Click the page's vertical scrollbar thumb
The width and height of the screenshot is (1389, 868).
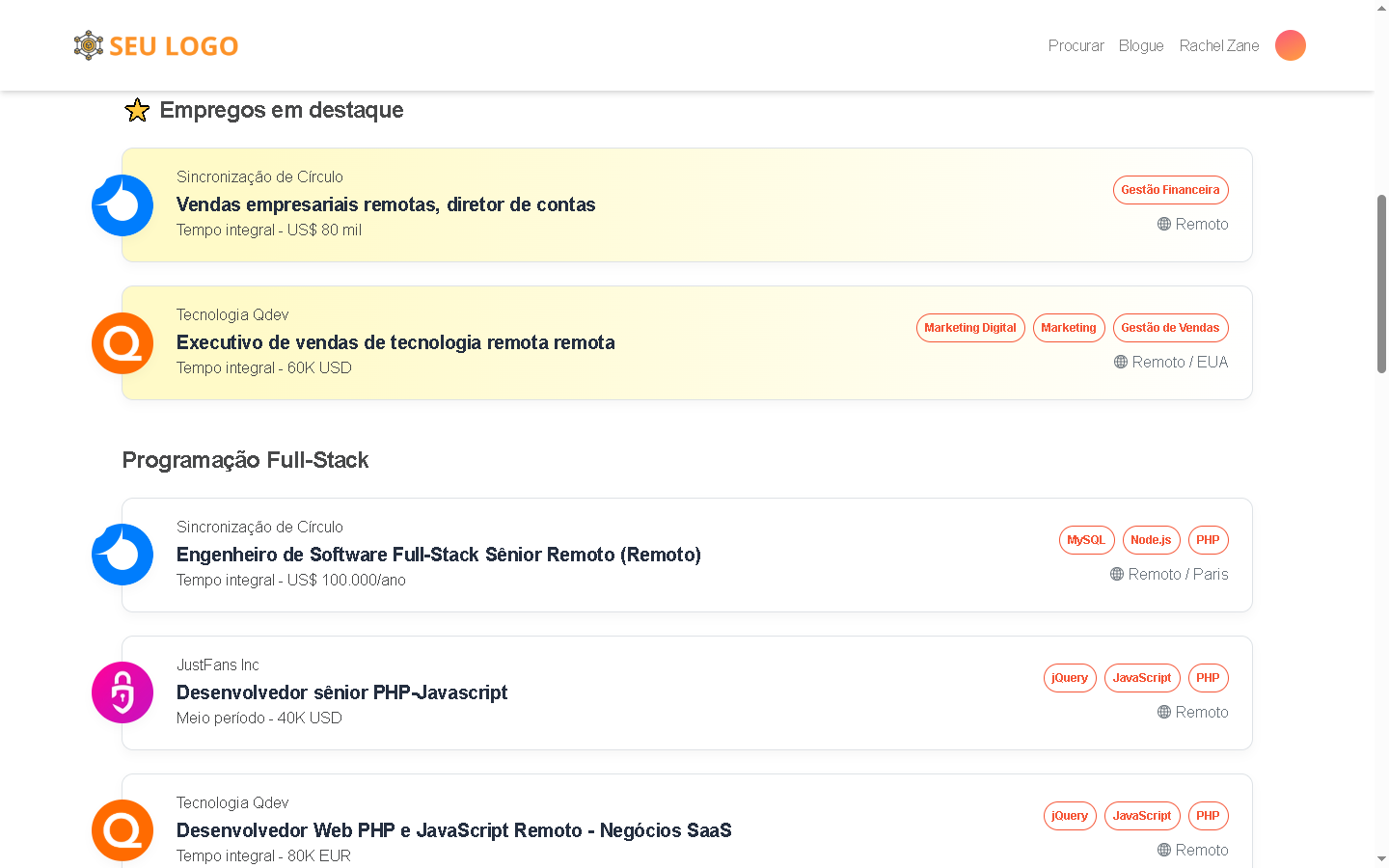[1381, 284]
